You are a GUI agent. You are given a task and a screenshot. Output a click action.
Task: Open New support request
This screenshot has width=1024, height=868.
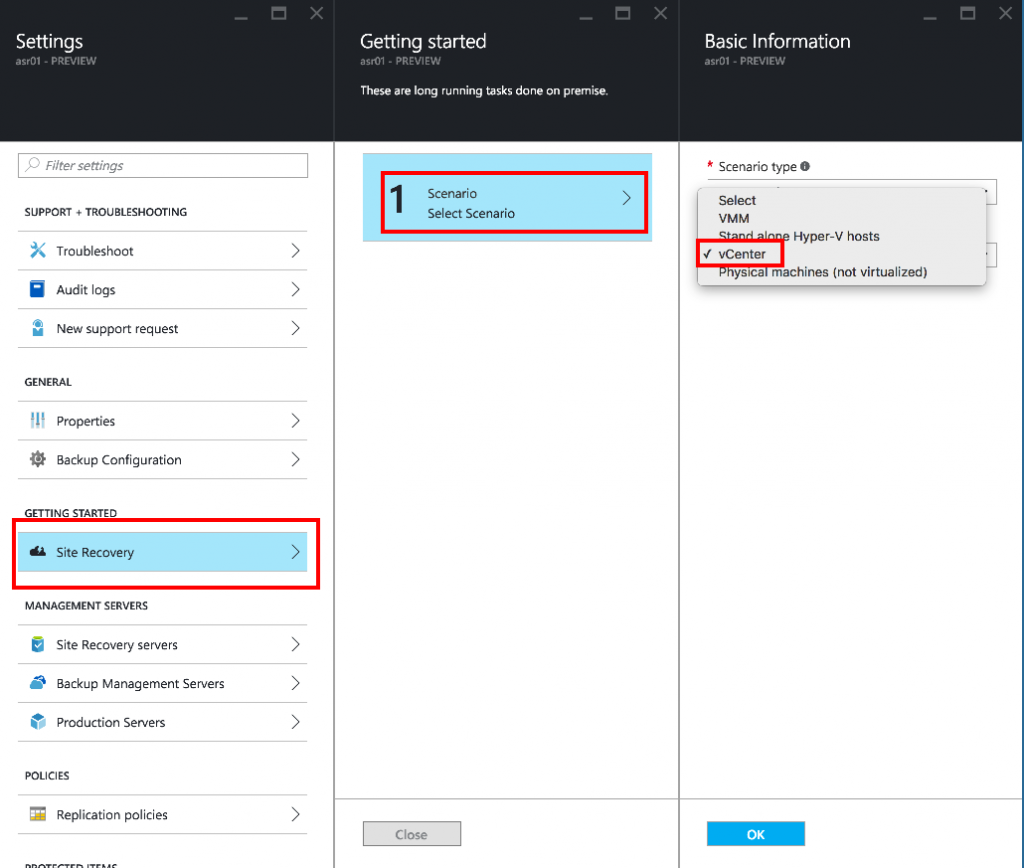pyautogui.click(x=163, y=328)
